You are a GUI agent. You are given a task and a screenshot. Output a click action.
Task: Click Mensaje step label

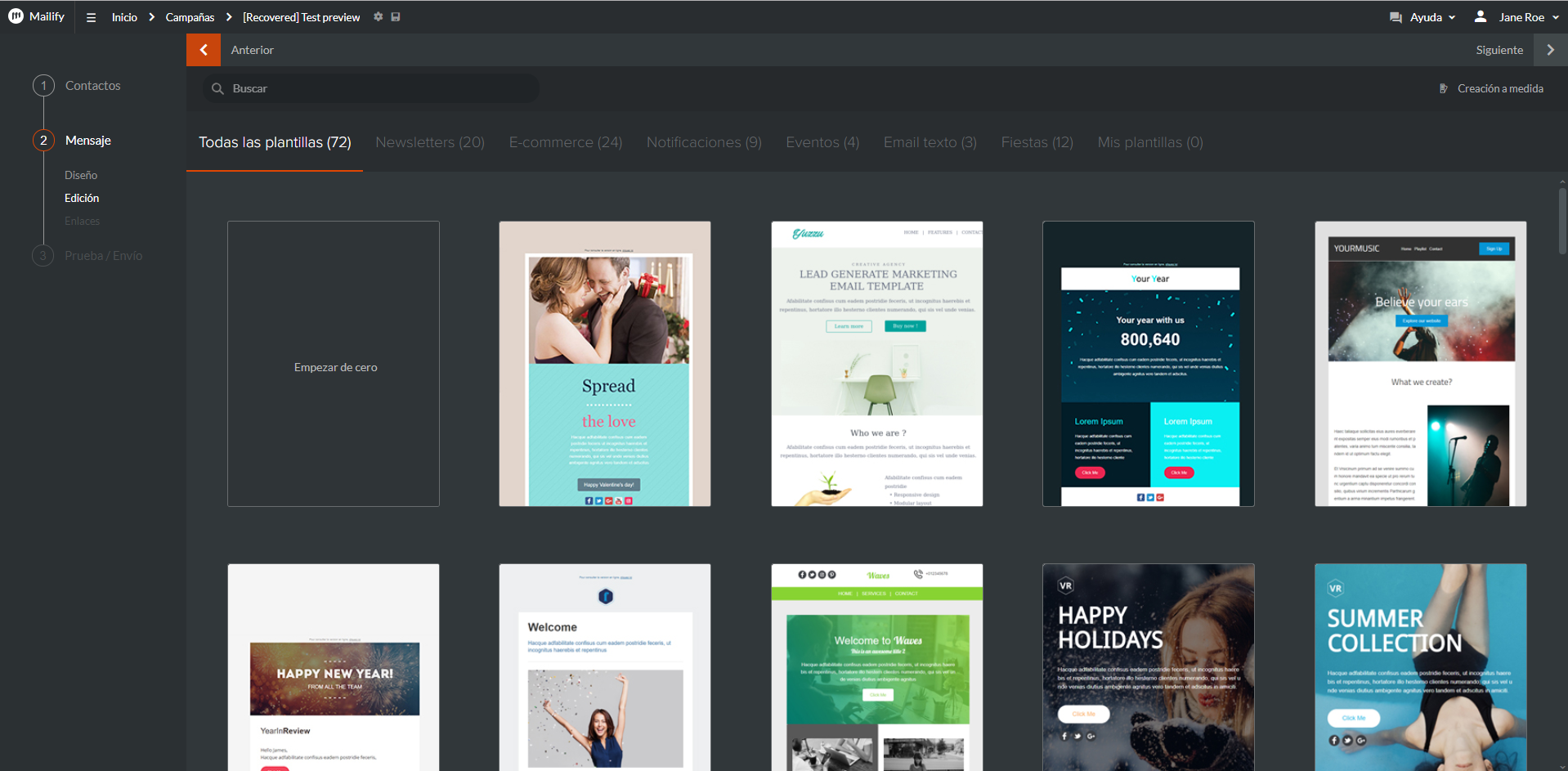click(x=88, y=141)
